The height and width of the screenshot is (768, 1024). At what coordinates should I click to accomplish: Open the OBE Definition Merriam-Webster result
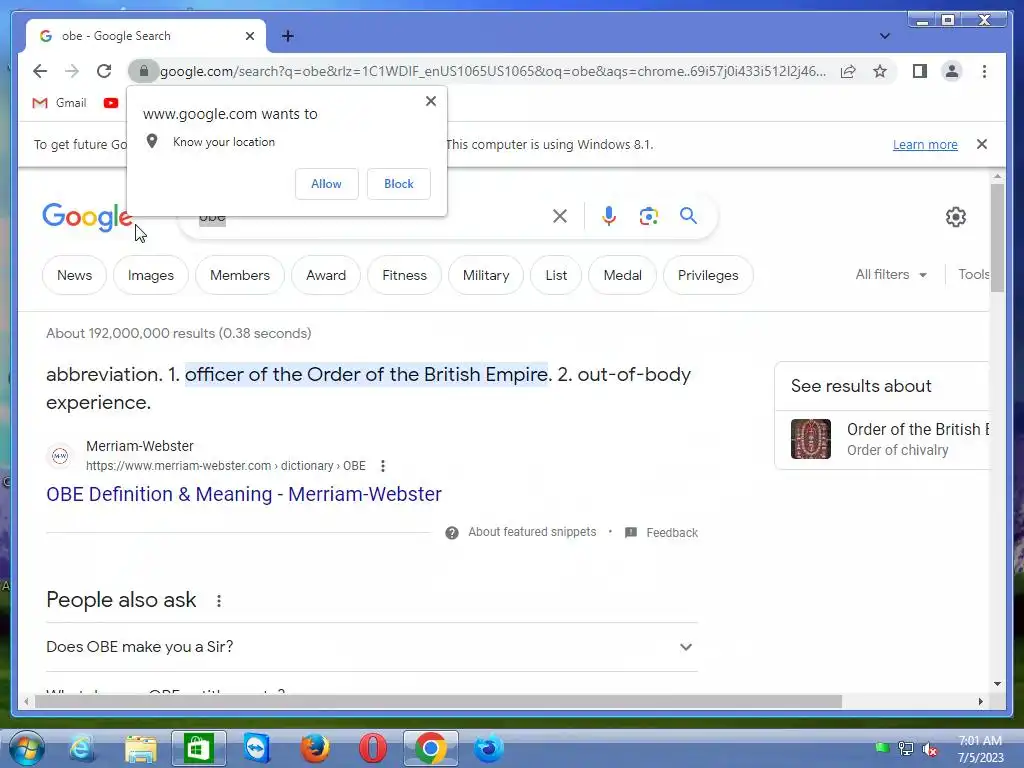244,494
